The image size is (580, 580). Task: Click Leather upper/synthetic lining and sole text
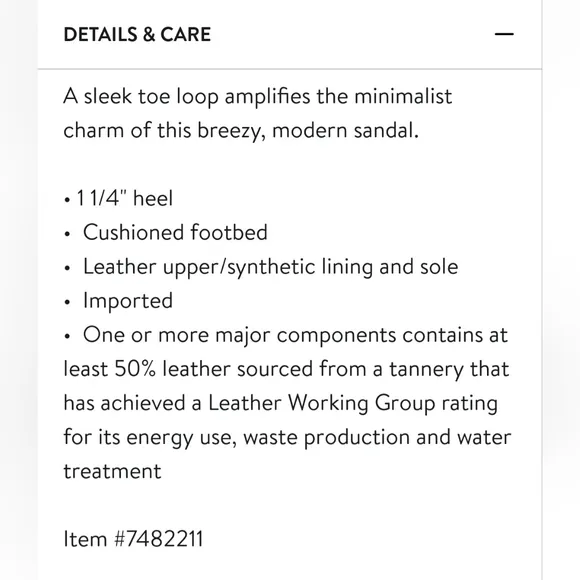coord(271,267)
